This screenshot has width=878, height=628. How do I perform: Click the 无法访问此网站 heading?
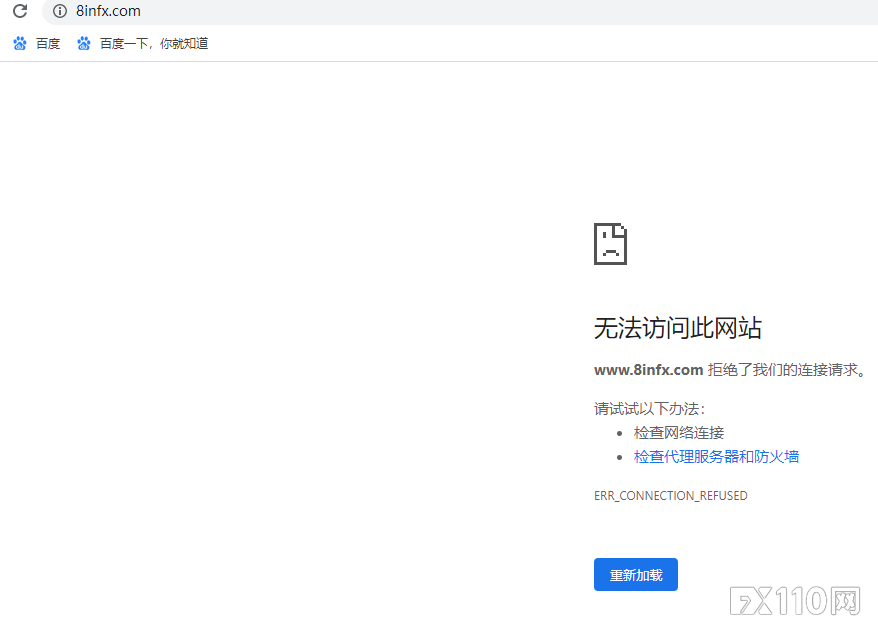point(678,328)
